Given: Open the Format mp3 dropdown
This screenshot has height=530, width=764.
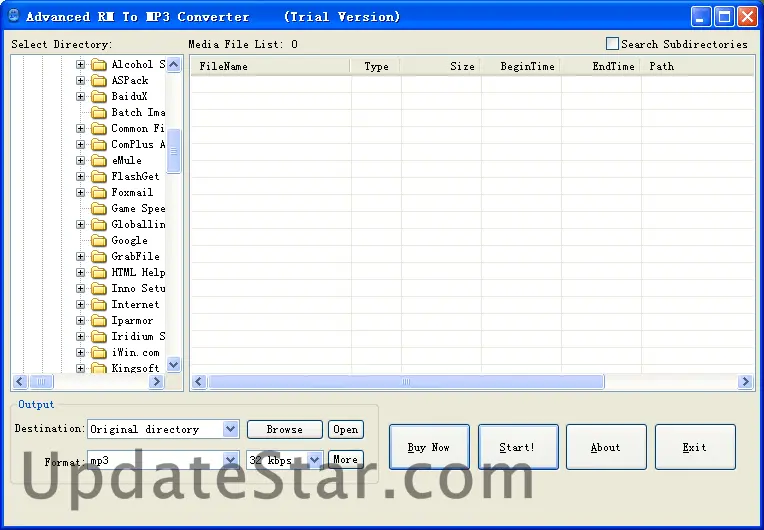Looking at the screenshot, I should click(230, 459).
